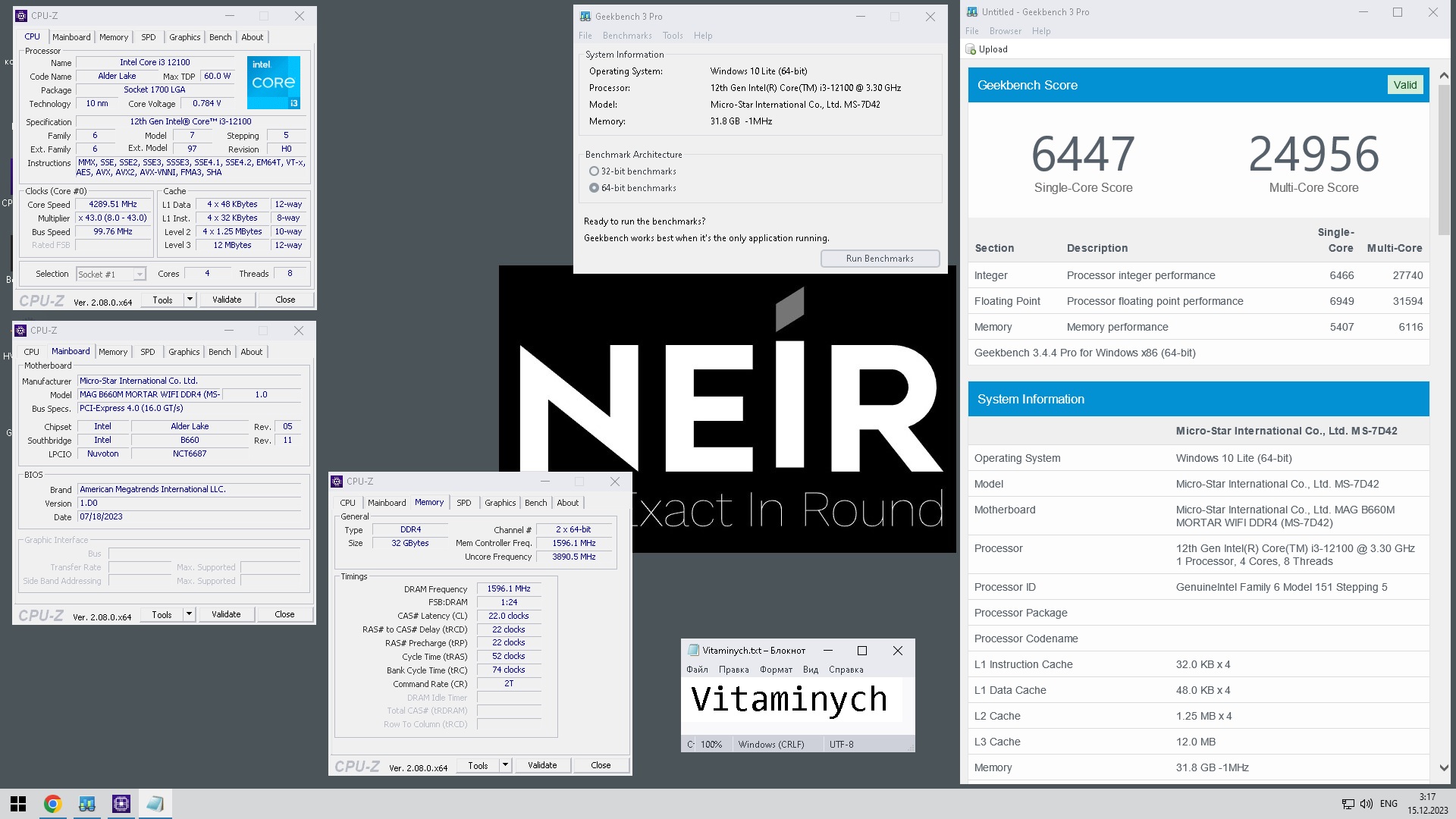Click the Core Speed value 4289.51 MHz
The image size is (1456, 819).
point(113,205)
